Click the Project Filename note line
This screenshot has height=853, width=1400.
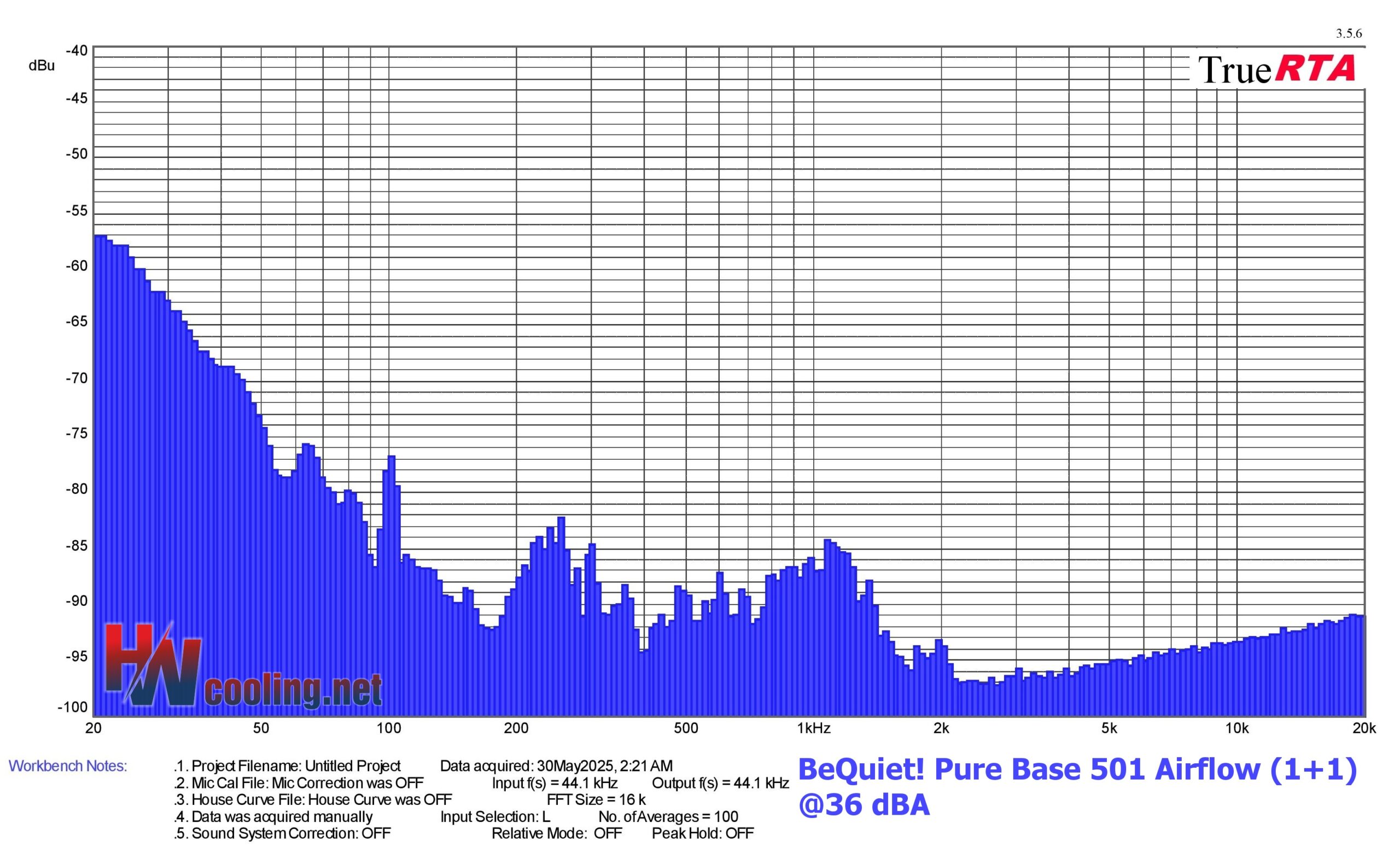(288, 766)
